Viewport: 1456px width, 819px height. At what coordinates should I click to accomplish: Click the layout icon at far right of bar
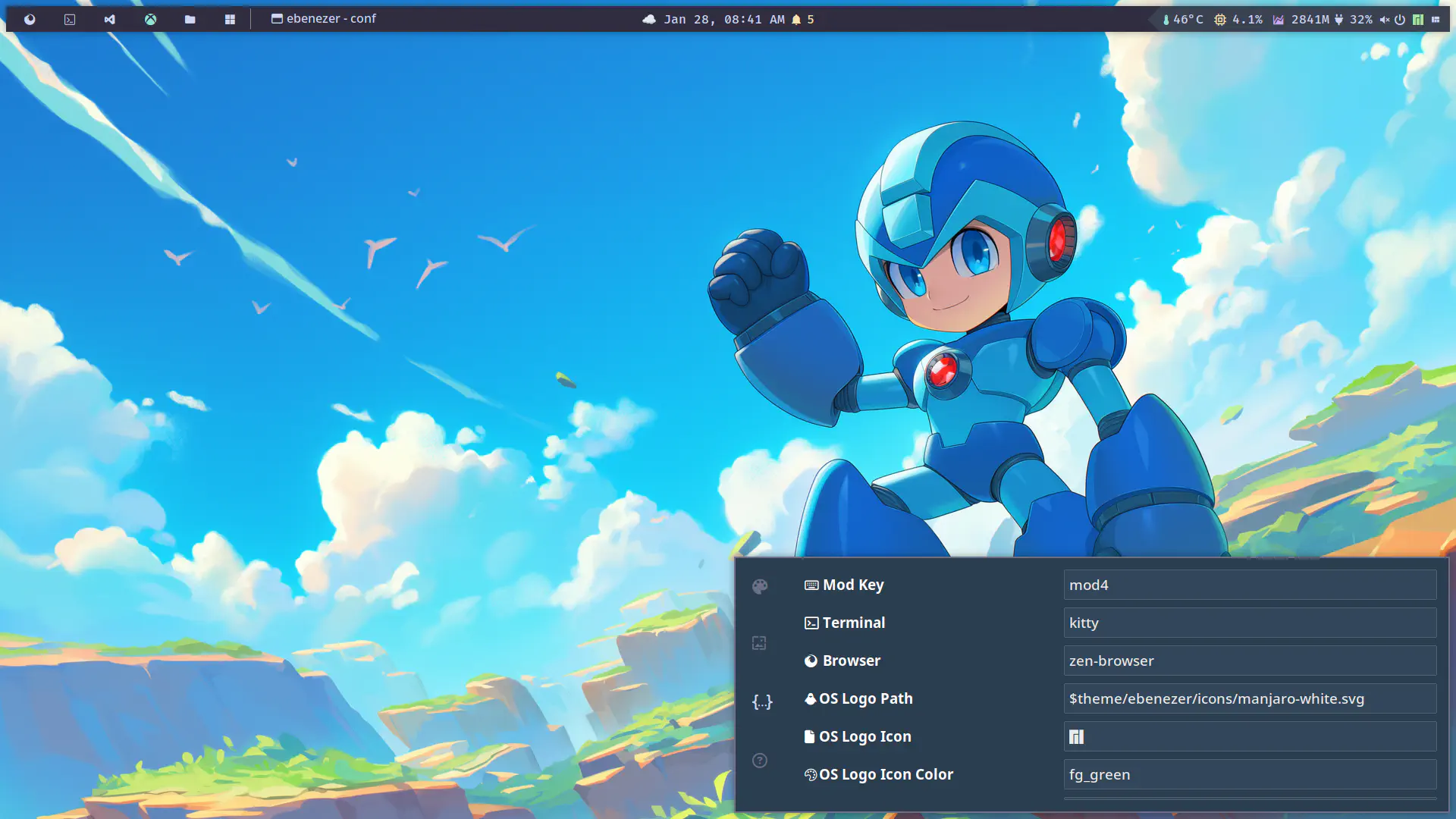pos(1436,20)
